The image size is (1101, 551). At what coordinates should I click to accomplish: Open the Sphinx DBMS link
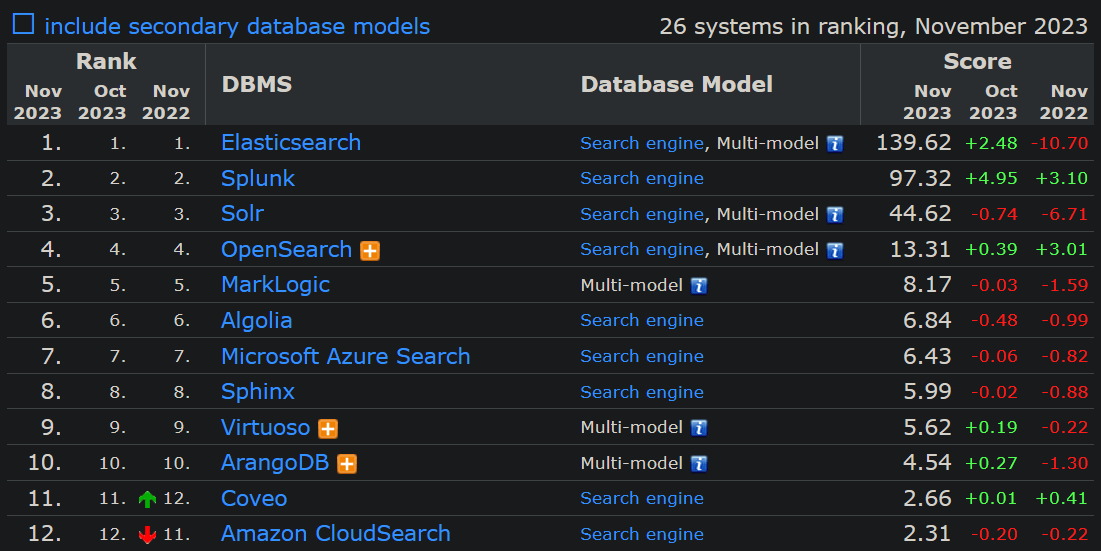(x=258, y=392)
